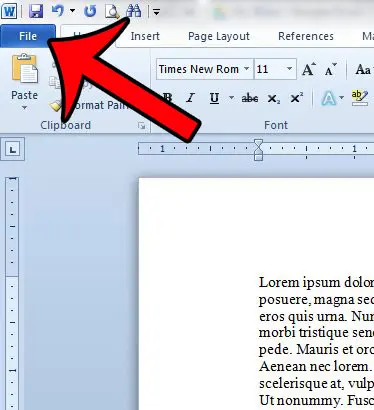Screen dimensions: 374x410
Task: Click the line starting "scelerisque at"
Action: [316, 383]
